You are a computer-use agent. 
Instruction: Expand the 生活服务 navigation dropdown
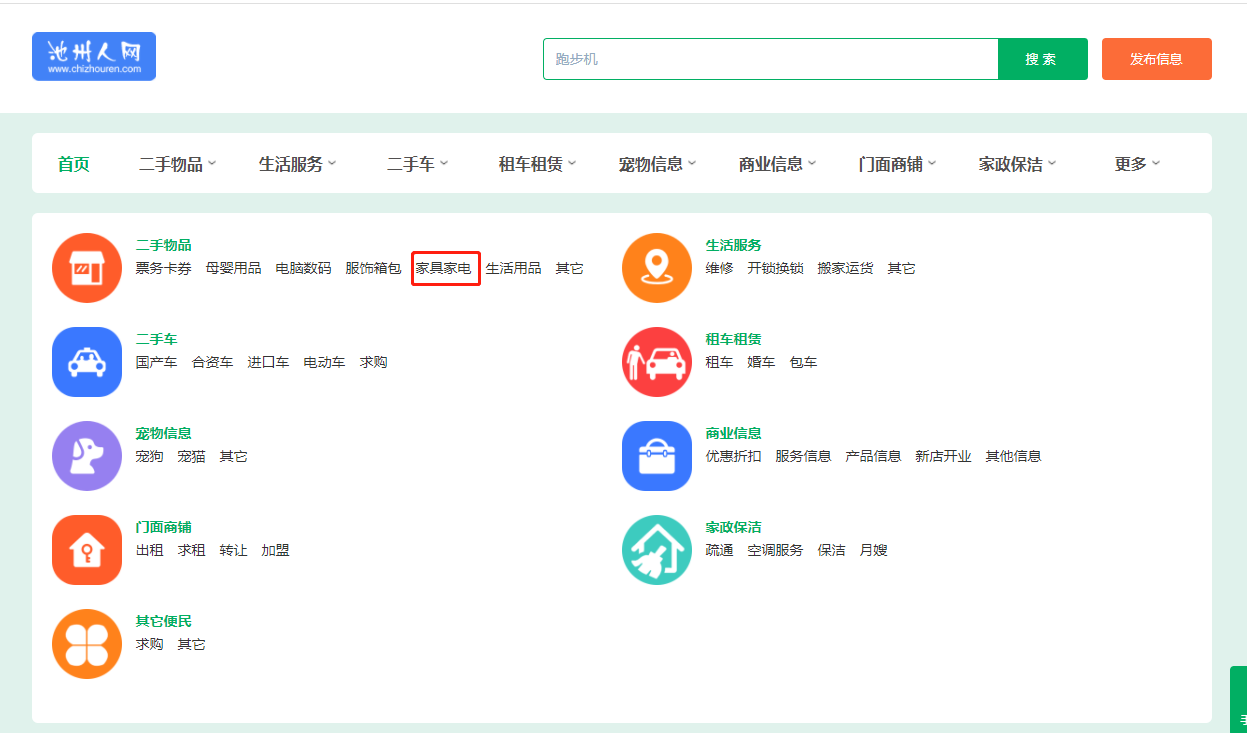(297, 164)
